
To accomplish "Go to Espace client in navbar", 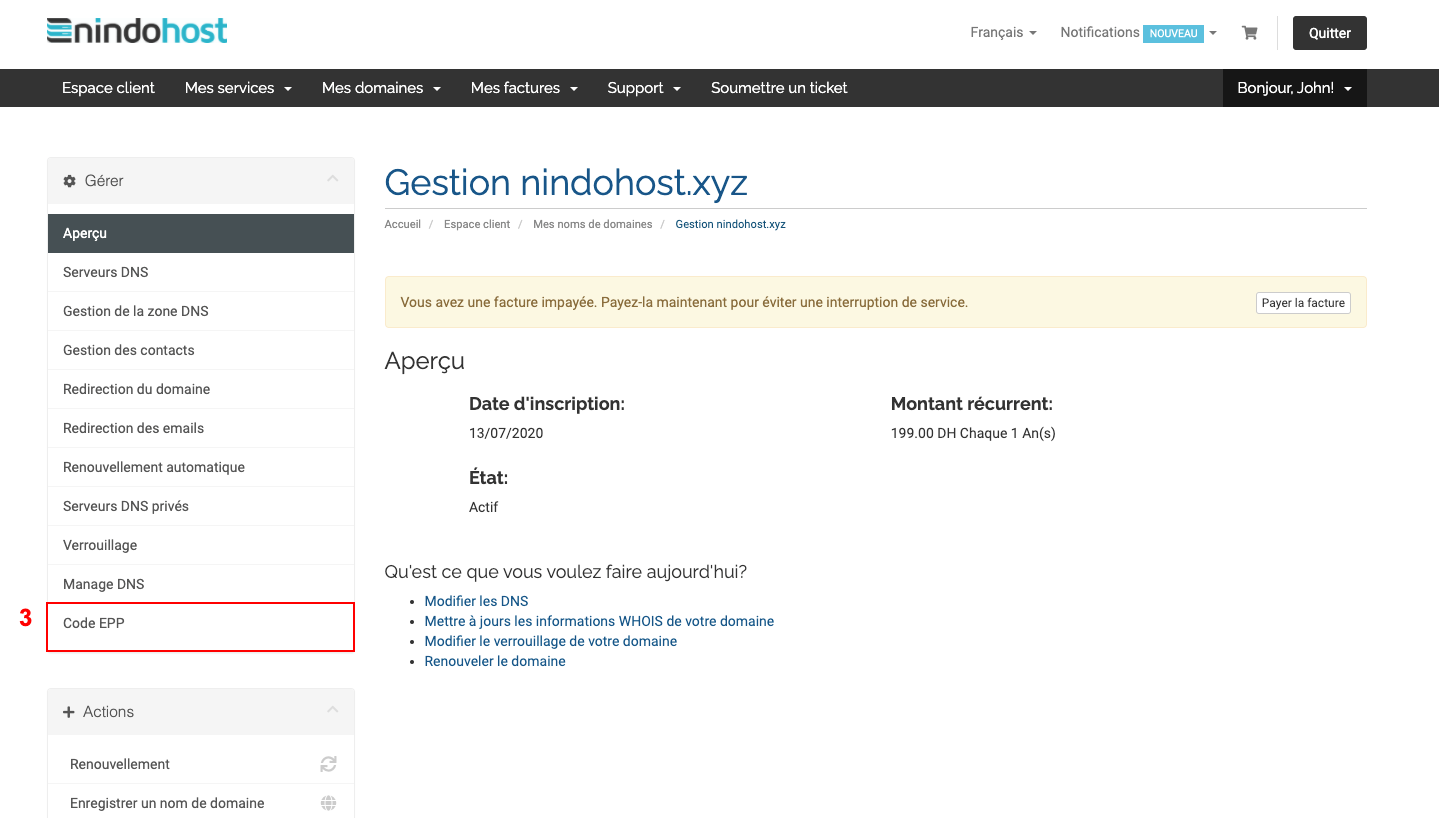I will (108, 88).
